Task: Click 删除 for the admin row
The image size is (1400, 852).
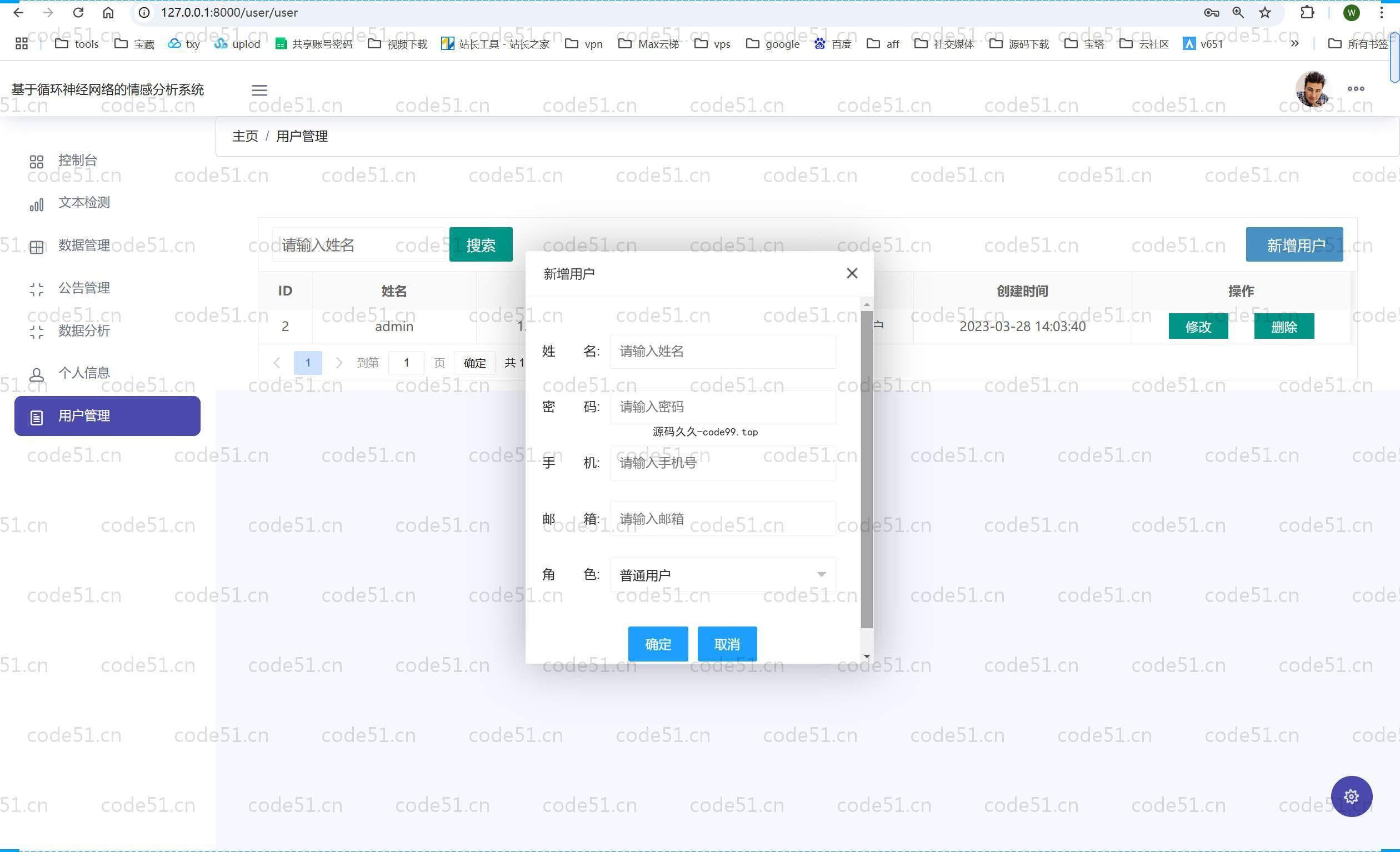Action: pos(1284,326)
